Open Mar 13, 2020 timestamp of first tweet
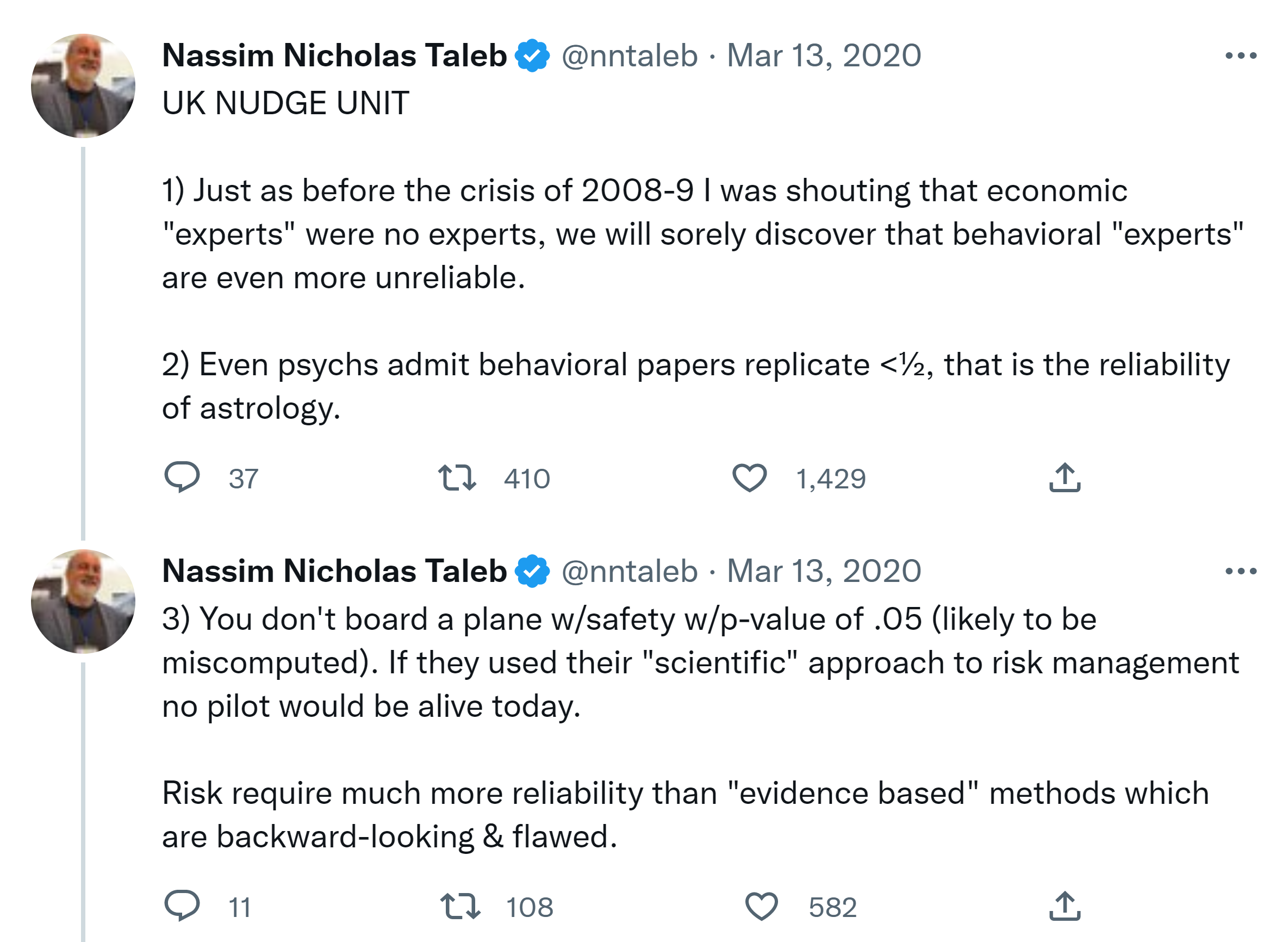The height and width of the screenshot is (942, 1288). pos(824,56)
